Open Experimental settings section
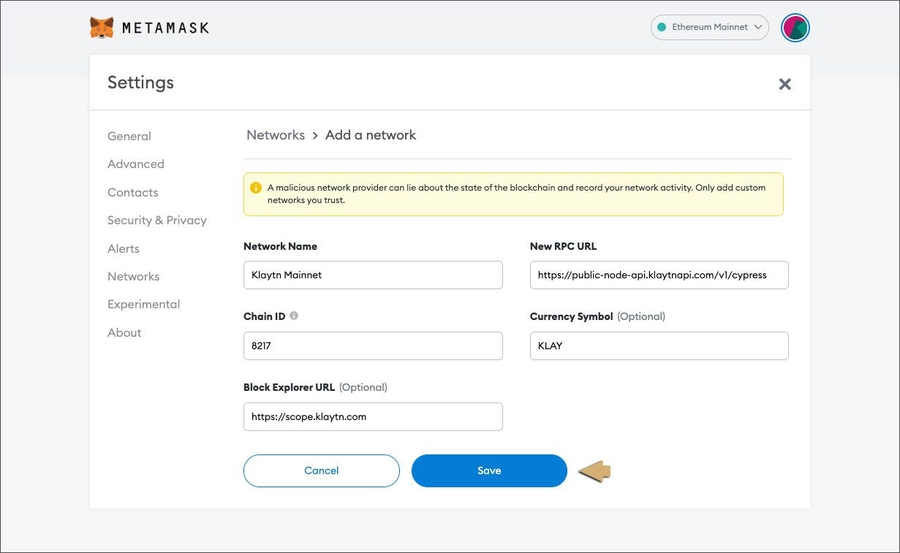Image resolution: width=900 pixels, height=553 pixels. tap(144, 304)
